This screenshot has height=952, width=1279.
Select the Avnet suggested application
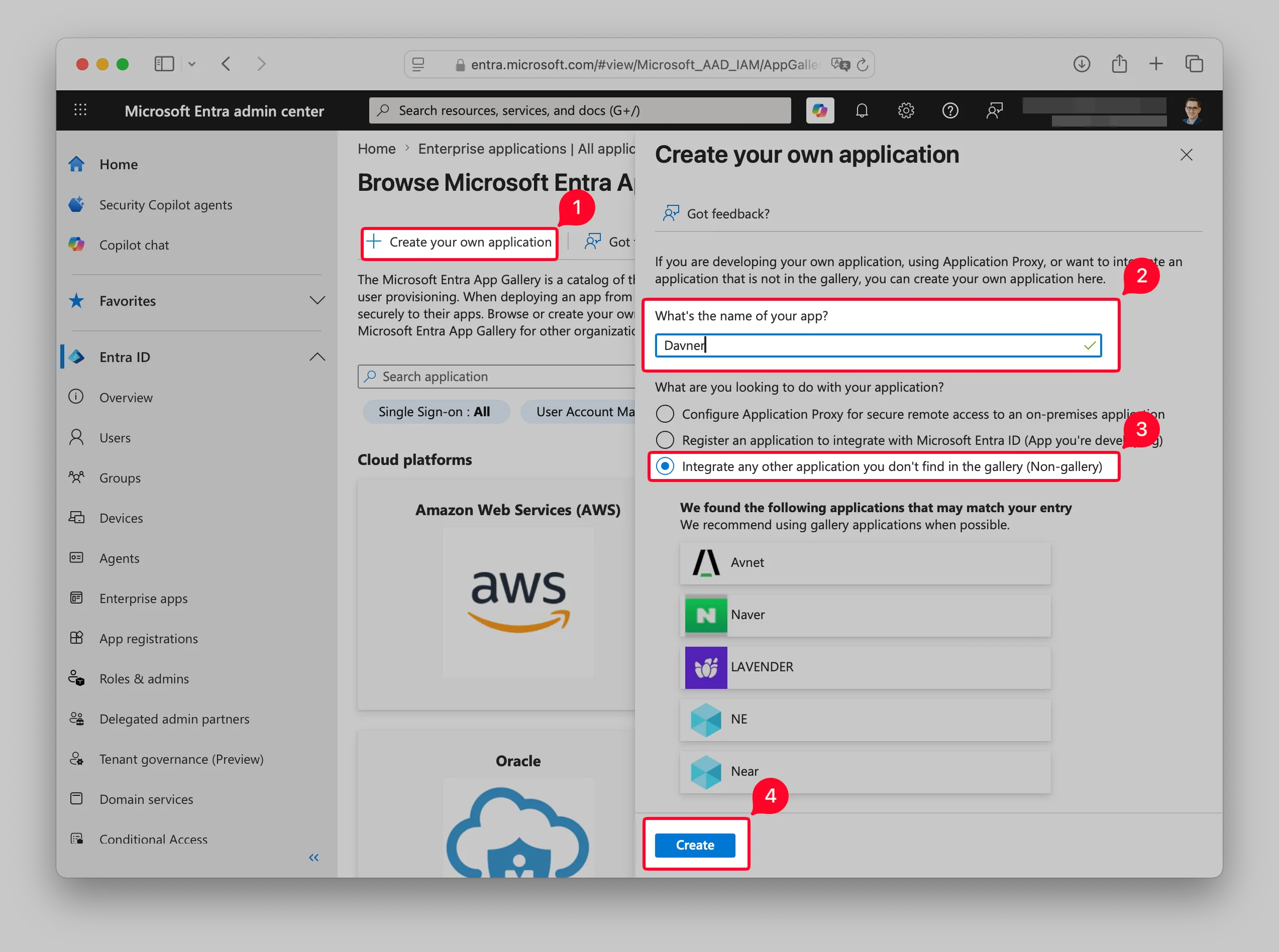pos(865,562)
